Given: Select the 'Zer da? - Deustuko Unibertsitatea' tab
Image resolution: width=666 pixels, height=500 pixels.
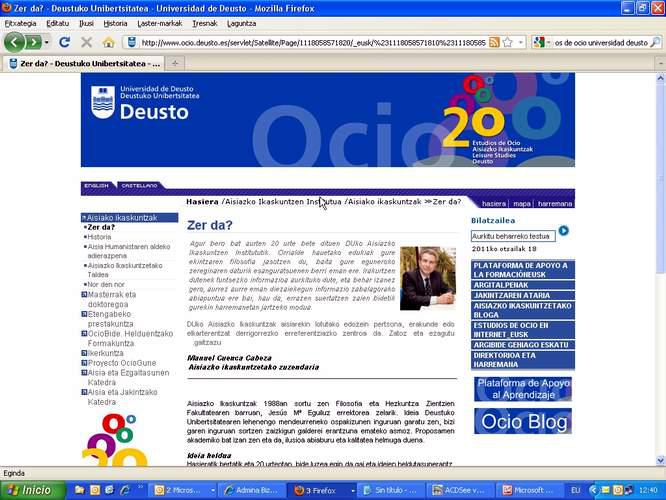Looking at the screenshot, I should (x=84, y=64).
